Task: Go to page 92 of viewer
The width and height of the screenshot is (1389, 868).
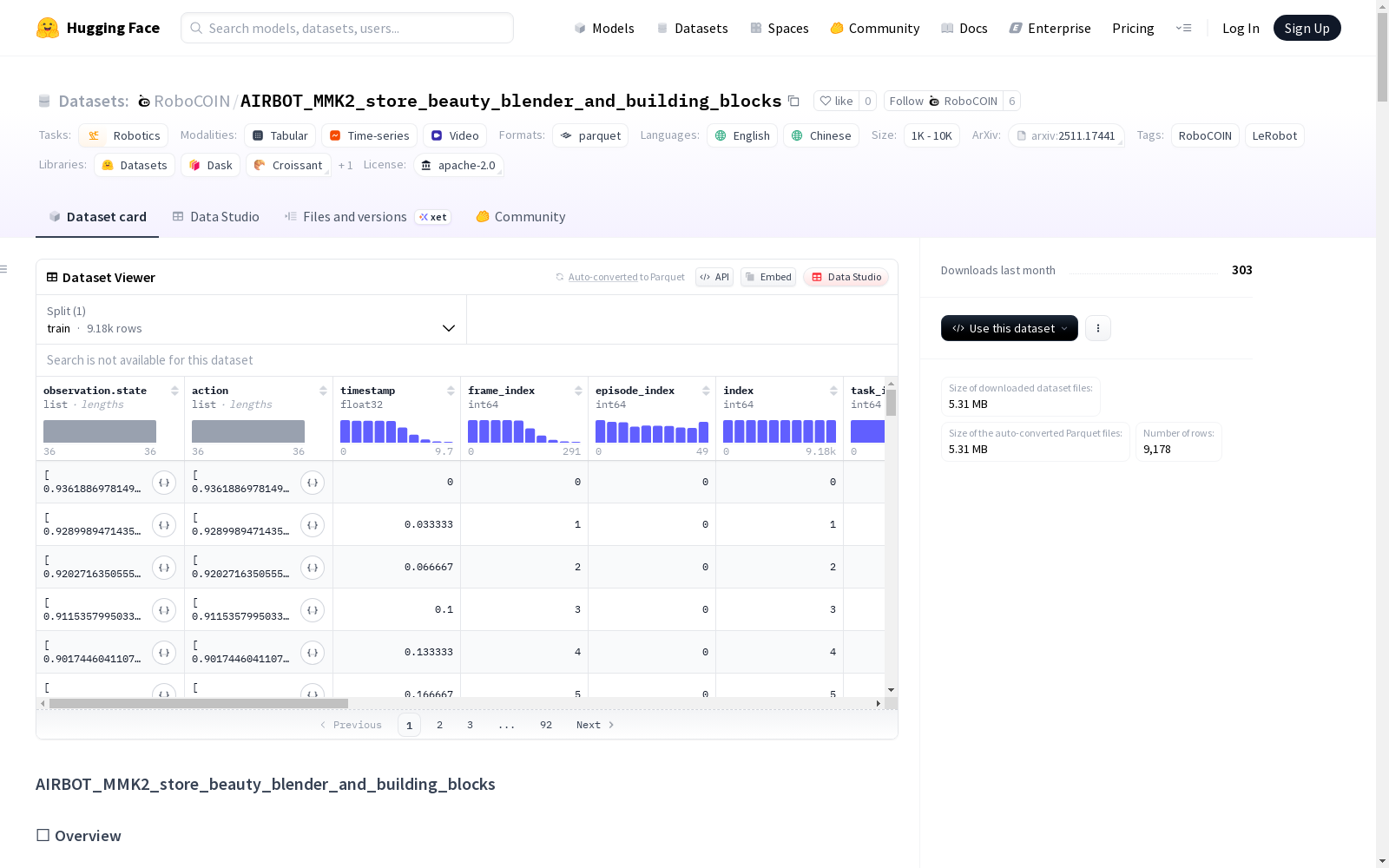Action: click(x=546, y=725)
